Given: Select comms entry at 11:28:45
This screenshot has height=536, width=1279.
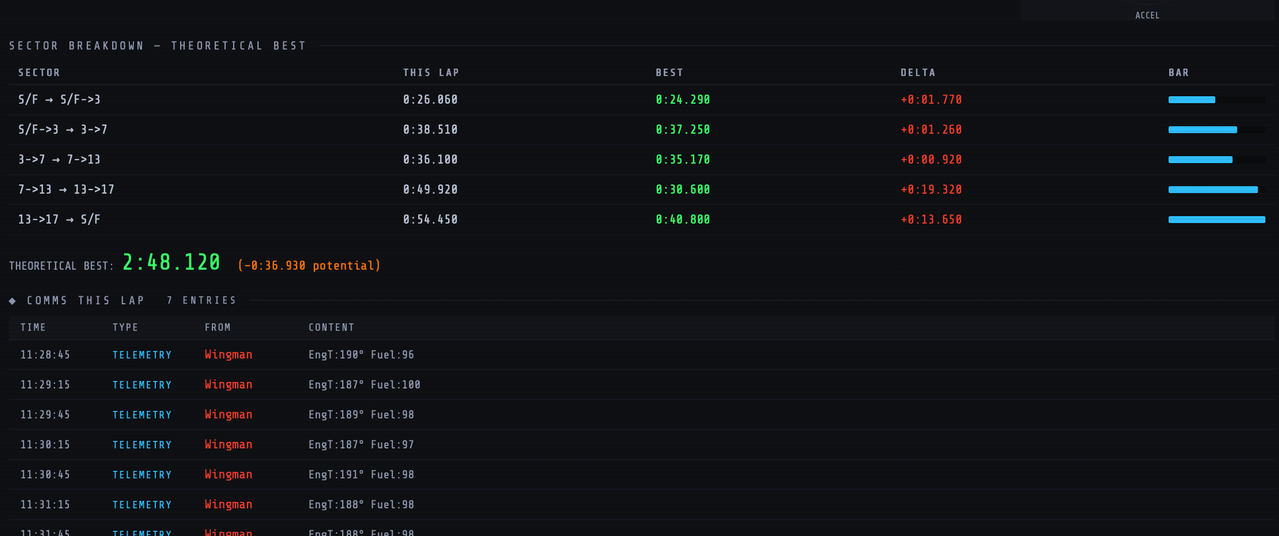Looking at the screenshot, I should click(x=641, y=355).
